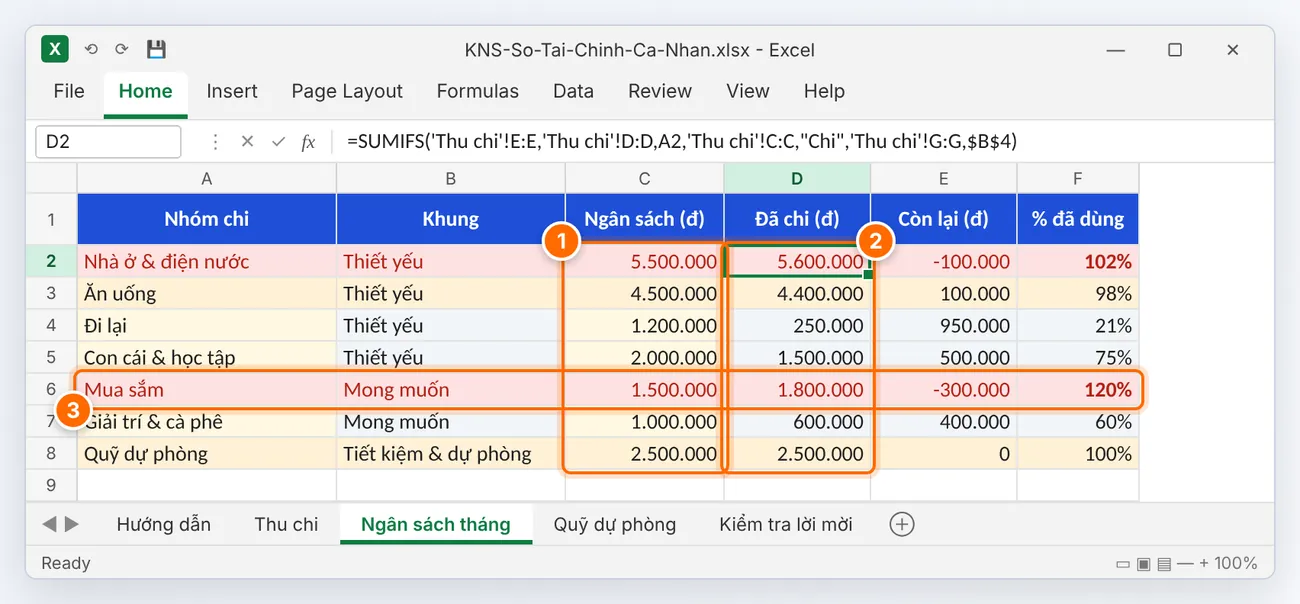Undo the last action
The image size is (1300, 604).
coord(91,49)
